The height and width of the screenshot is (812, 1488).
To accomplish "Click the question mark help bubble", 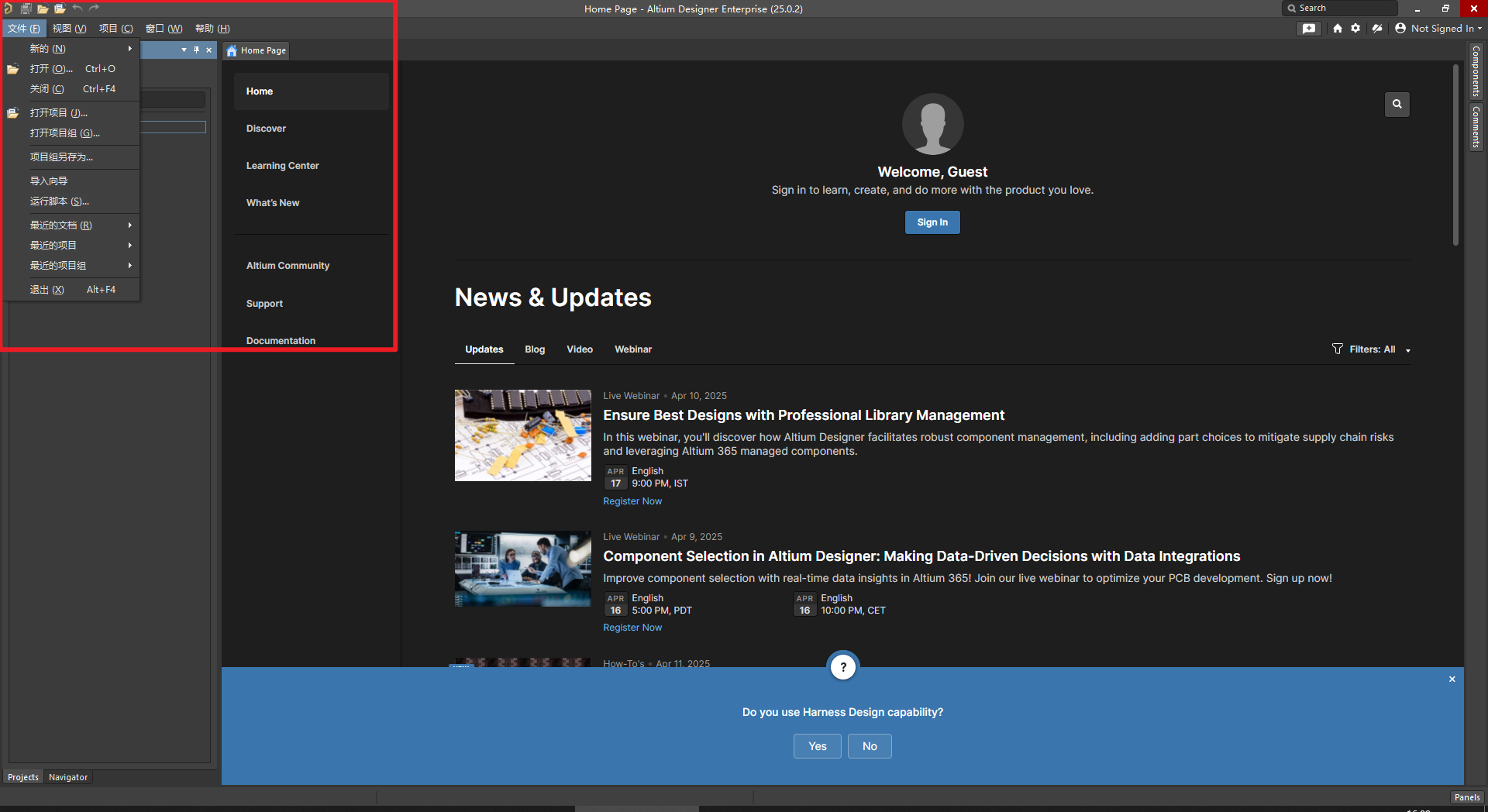I will click(843, 667).
